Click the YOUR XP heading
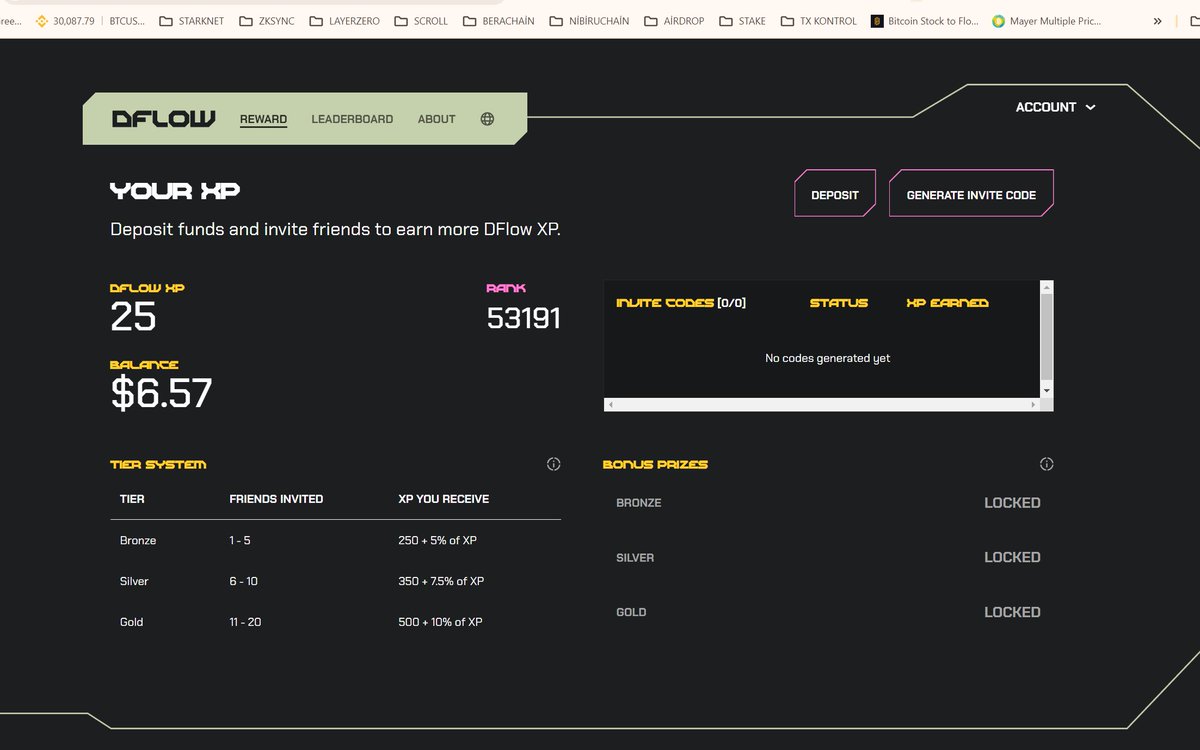The width and height of the screenshot is (1200, 750). tap(175, 190)
